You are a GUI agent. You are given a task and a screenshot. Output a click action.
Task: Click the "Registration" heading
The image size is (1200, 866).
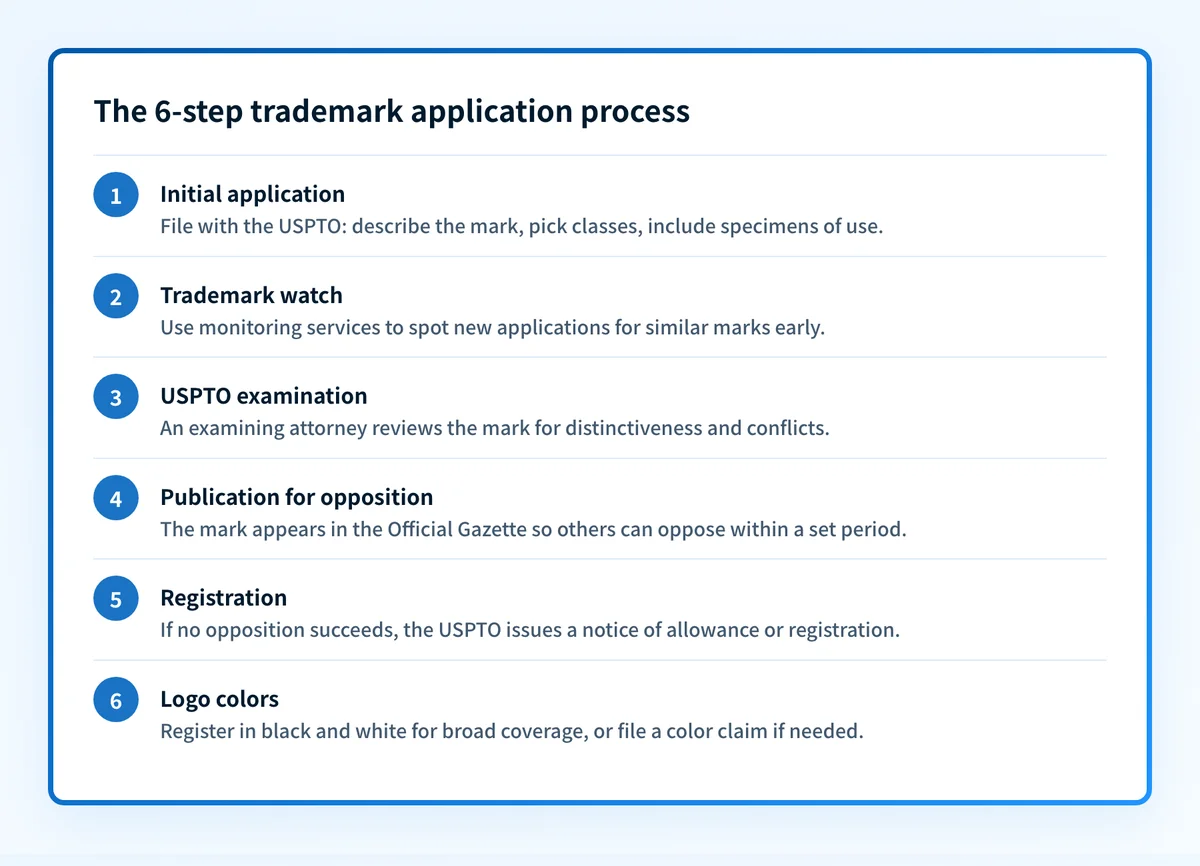pyautogui.click(x=223, y=598)
